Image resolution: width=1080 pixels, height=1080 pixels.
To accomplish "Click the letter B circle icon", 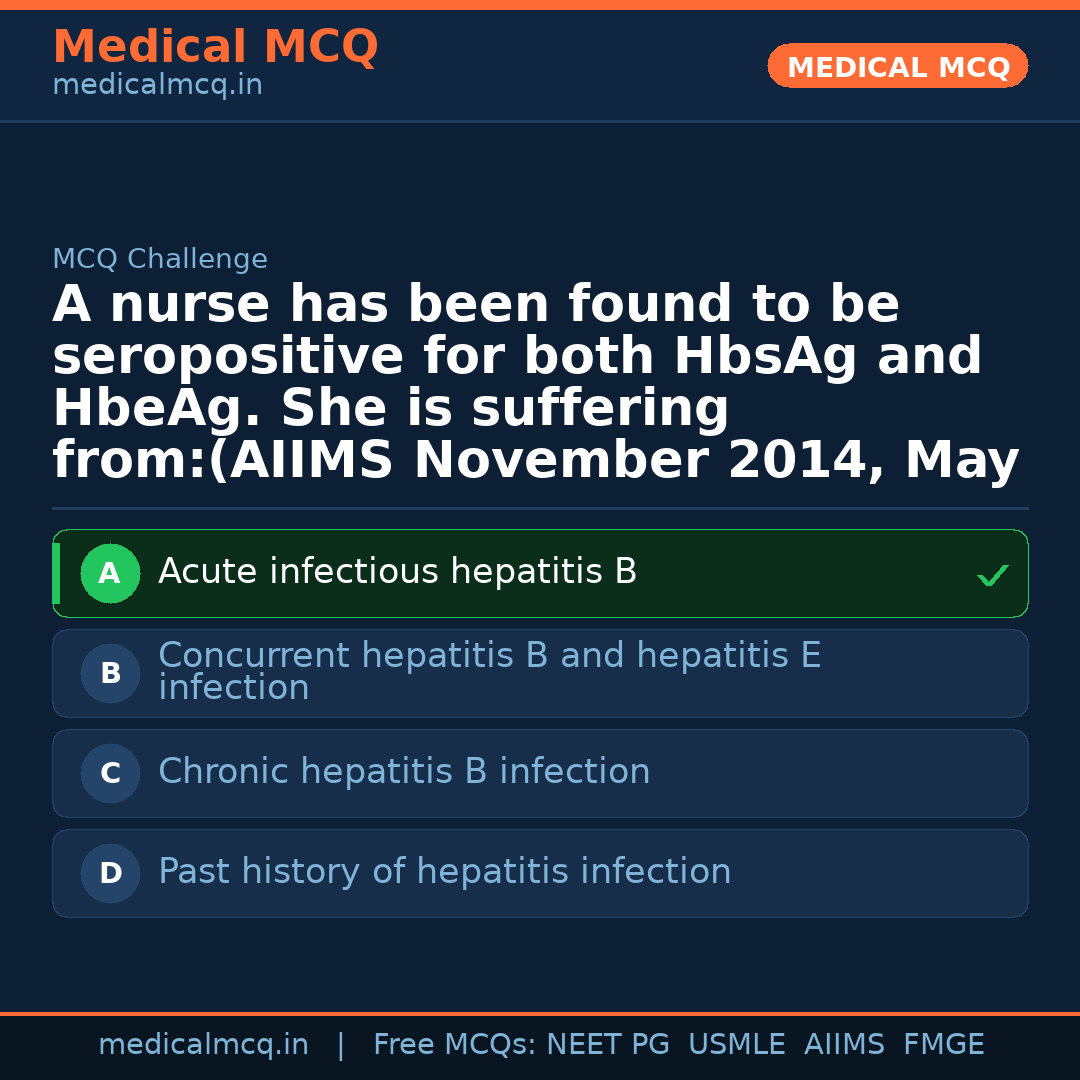I will 110,674.
